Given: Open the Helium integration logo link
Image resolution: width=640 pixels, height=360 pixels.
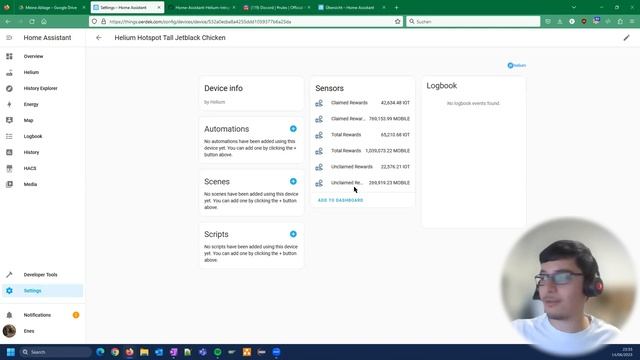Looking at the screenshot, I should (x=517, y=65).
